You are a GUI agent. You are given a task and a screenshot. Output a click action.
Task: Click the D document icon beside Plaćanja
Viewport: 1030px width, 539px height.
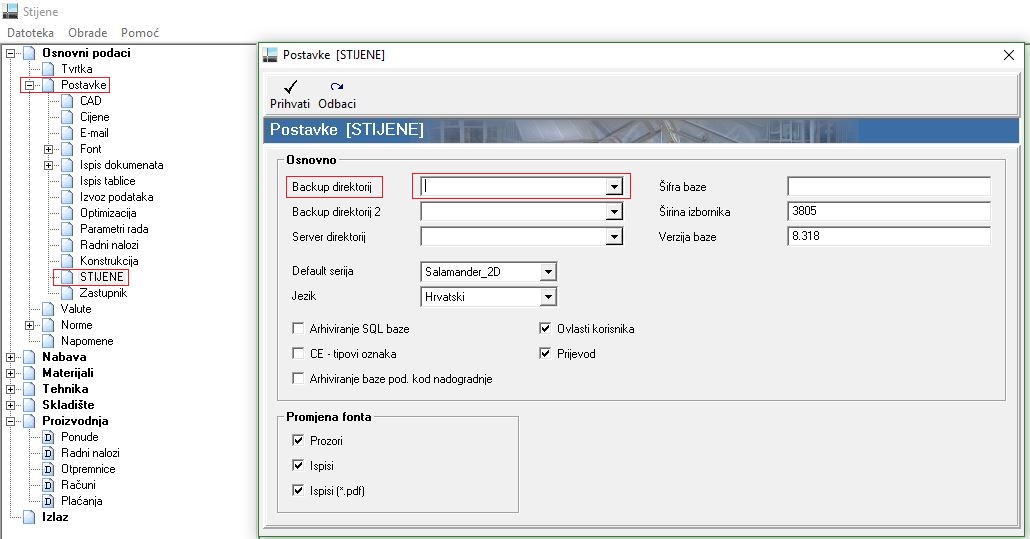(48, 501)
